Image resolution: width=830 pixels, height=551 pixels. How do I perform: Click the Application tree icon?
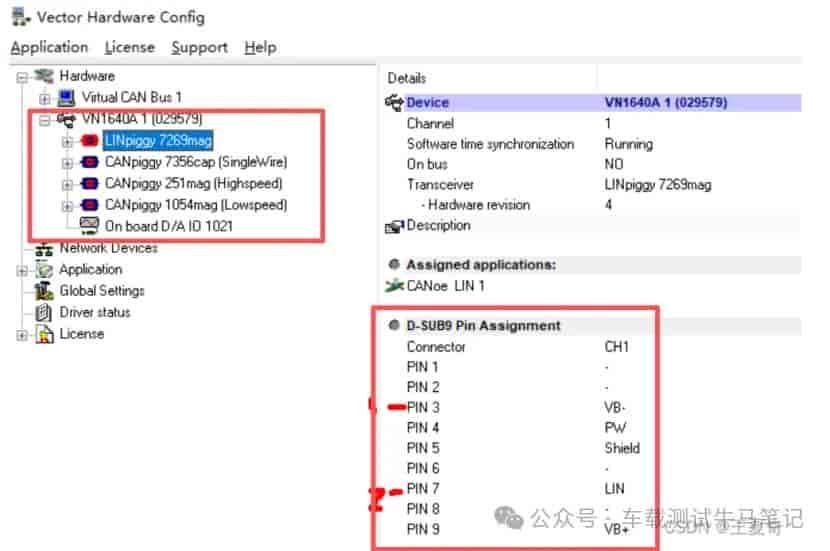click(44, 270)
